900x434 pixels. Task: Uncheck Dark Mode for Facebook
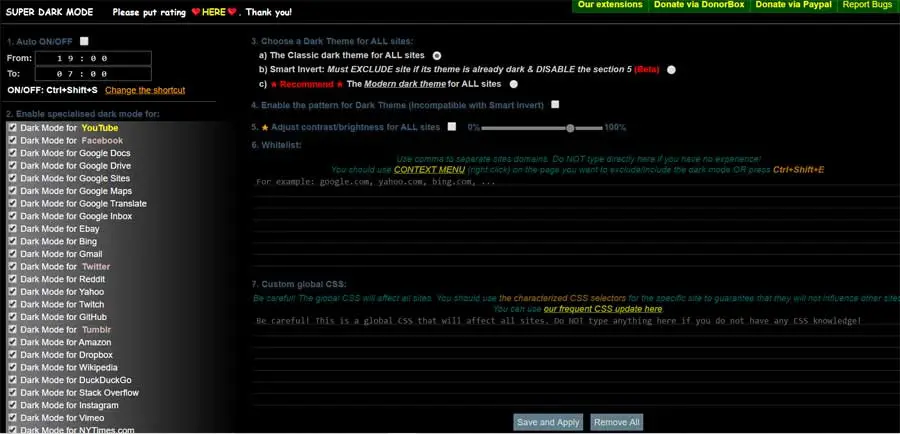(x=13, y=140)
